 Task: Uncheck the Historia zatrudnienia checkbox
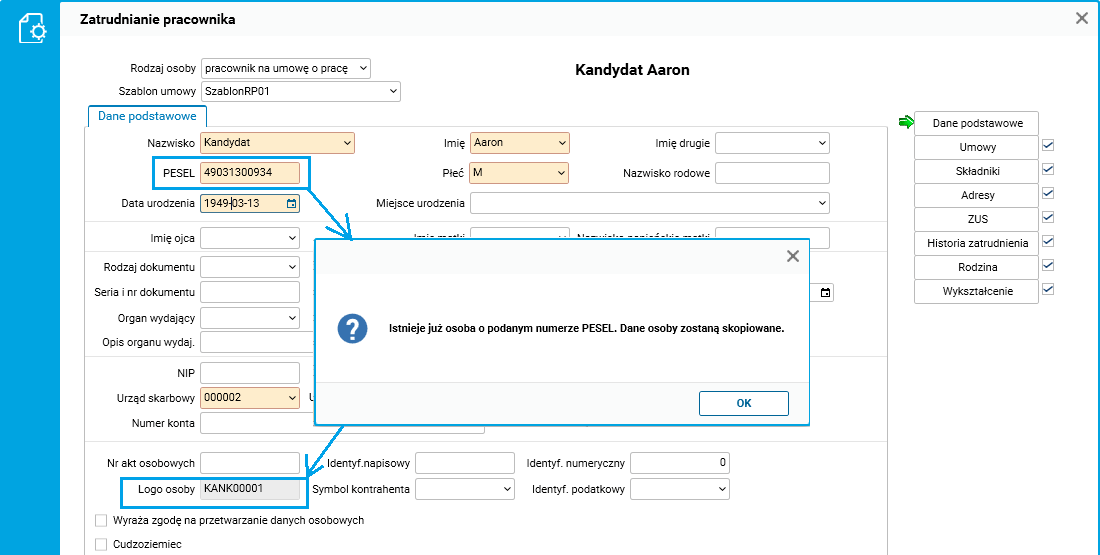click(x=1048, y=241)
